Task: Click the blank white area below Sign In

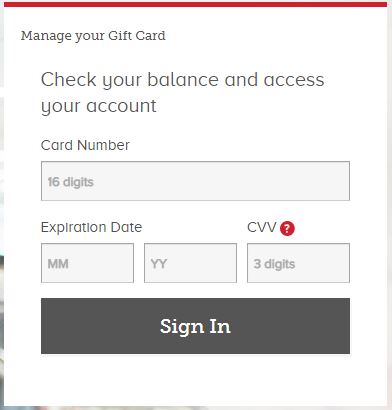Action: point(195,378)
